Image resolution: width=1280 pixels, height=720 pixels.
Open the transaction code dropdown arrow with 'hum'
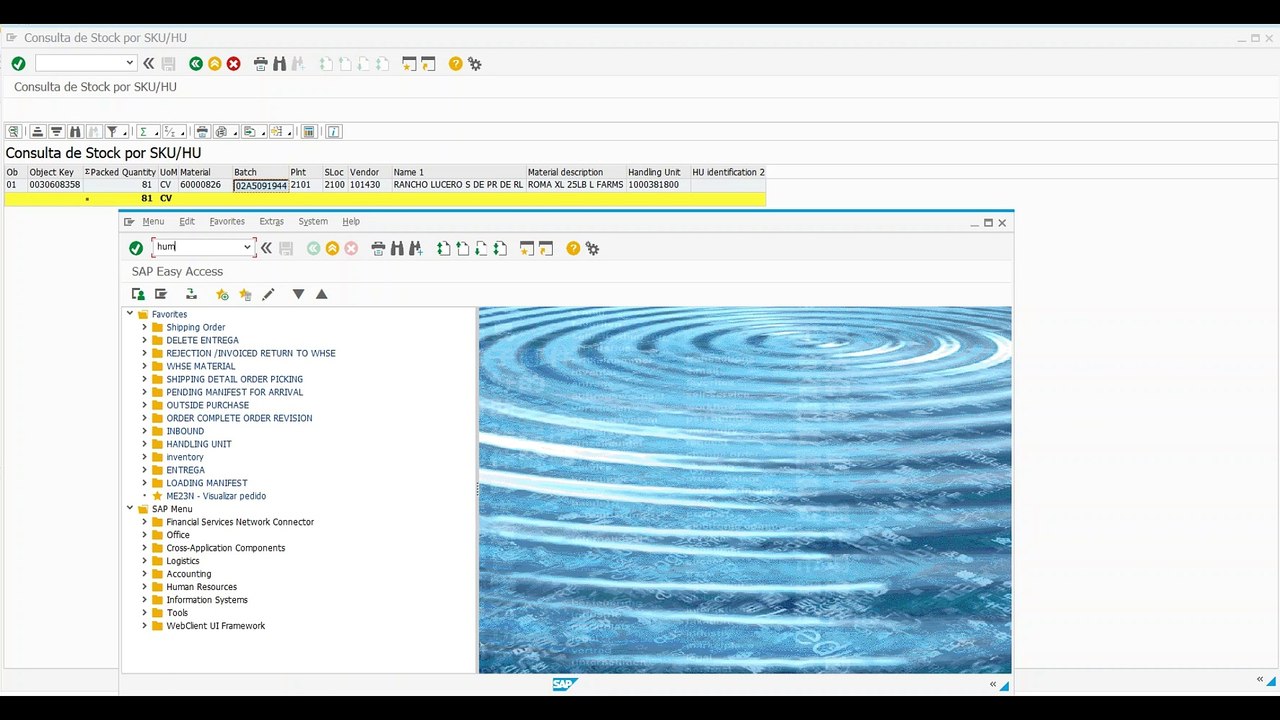tap(247, 247)
